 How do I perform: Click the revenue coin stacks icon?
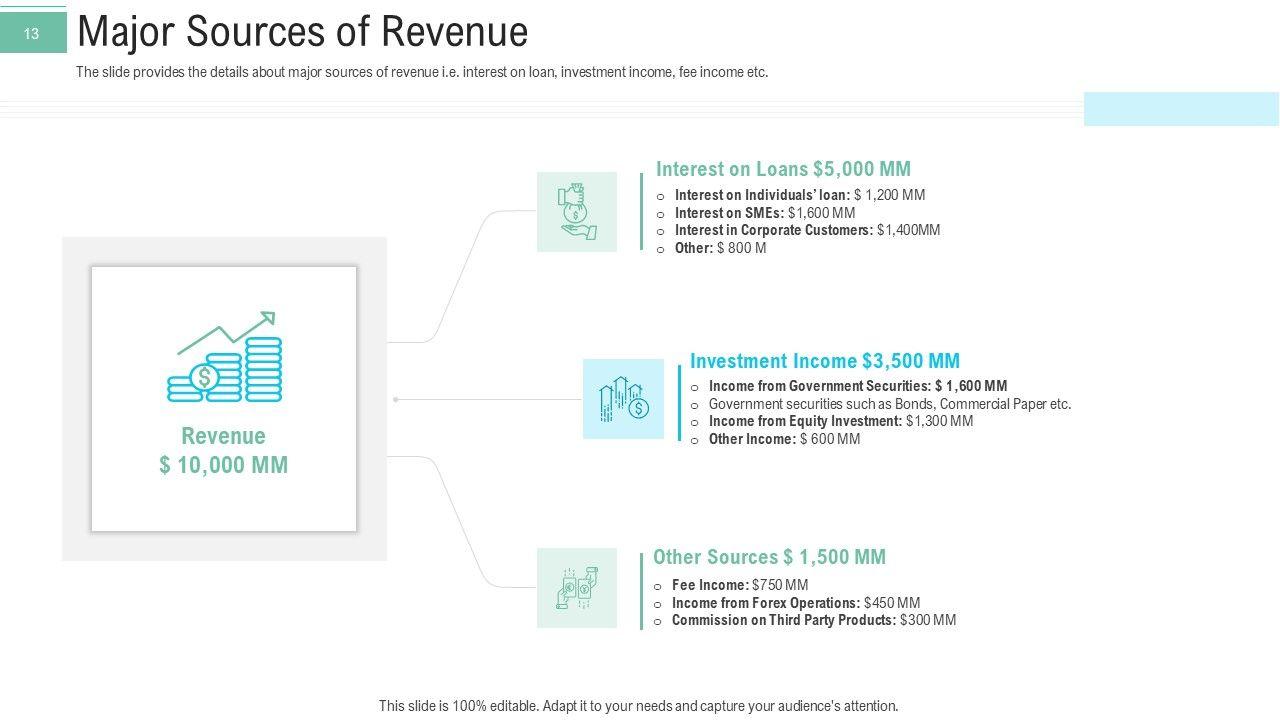point(224,357)
